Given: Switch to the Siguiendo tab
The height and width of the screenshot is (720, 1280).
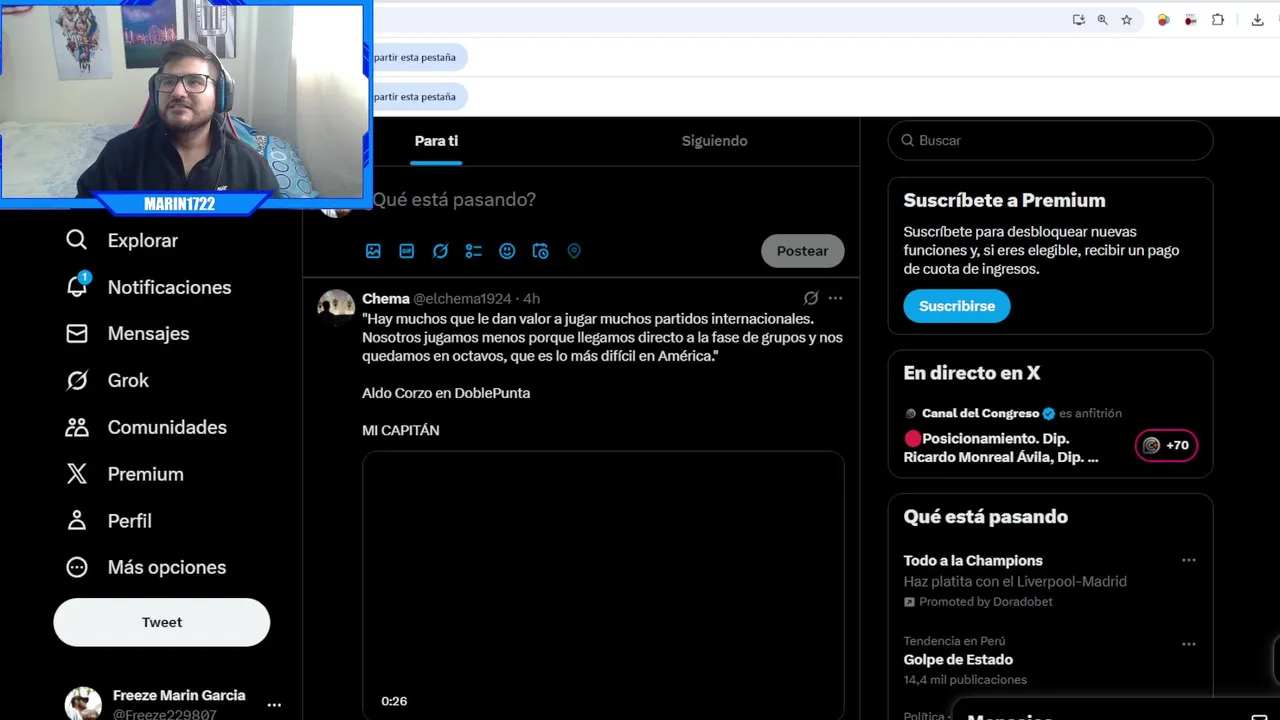Looking at the screenshot, I should click(714, 141).
